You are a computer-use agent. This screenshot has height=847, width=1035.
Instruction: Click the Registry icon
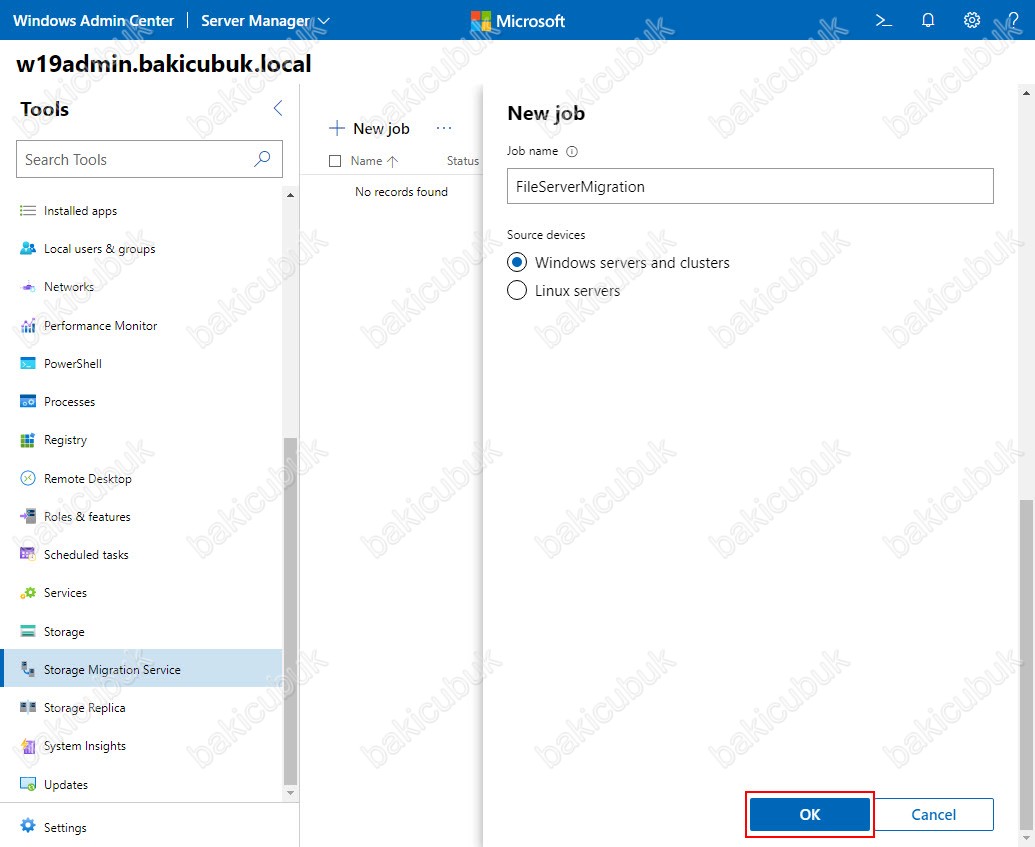[x=28, y=440]
